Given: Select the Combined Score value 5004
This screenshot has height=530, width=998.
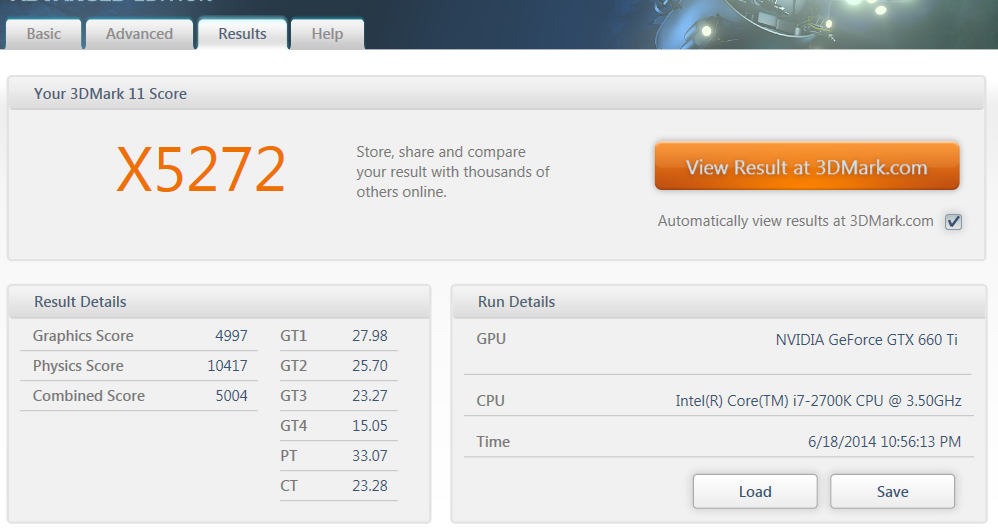Looking at the screenshot, I should 231,396.
